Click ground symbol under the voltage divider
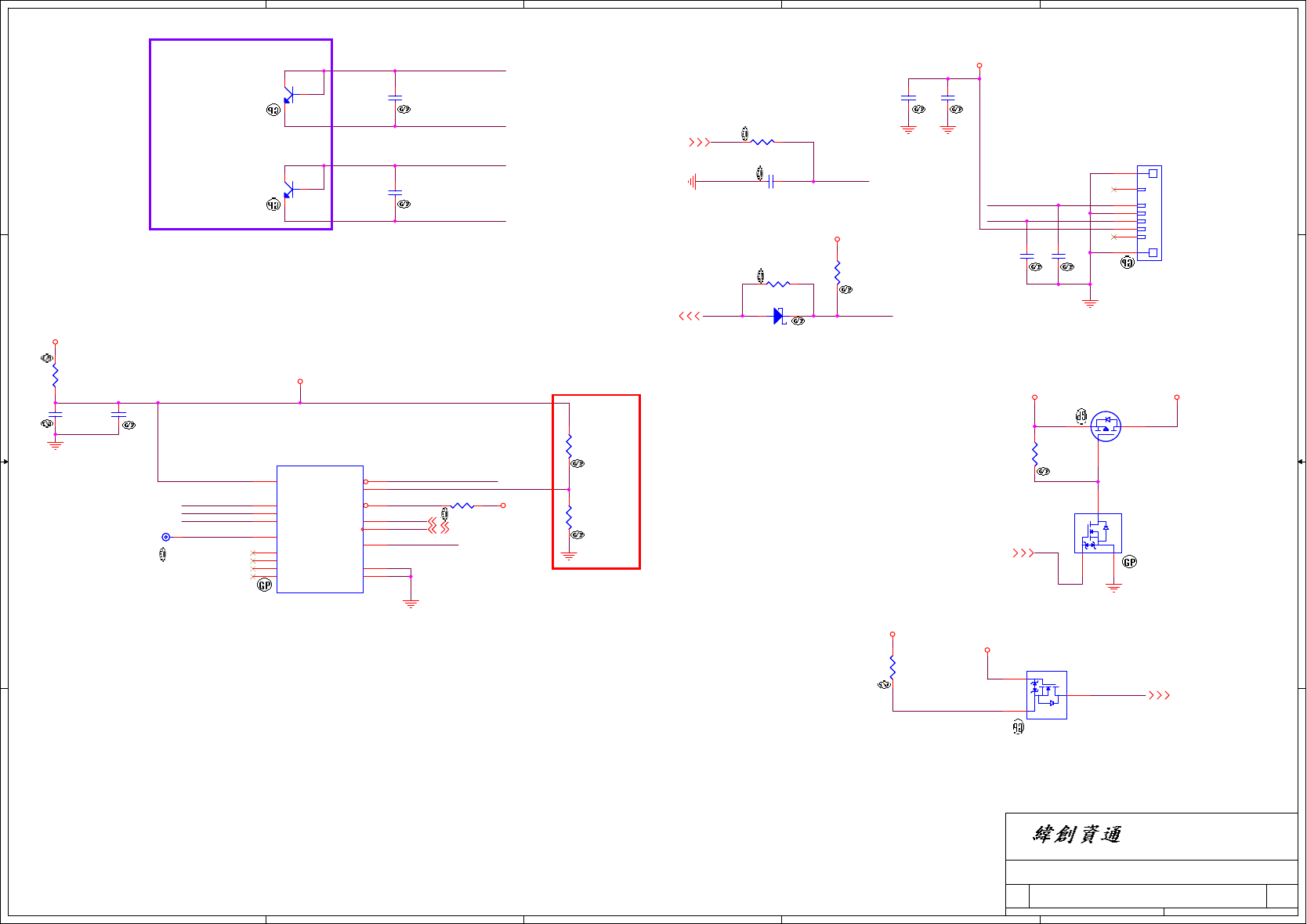 (569, 556)
